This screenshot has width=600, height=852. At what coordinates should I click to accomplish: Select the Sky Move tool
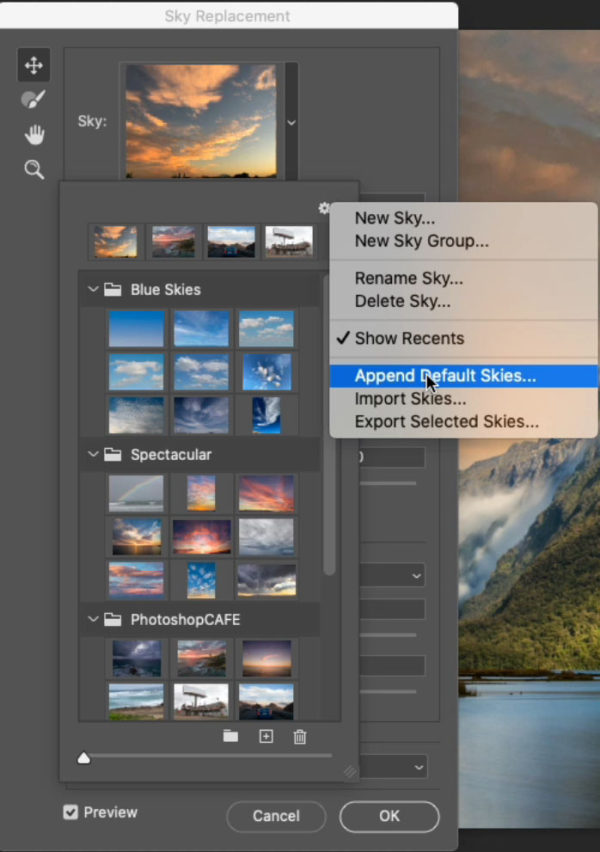tap(34, 65)
